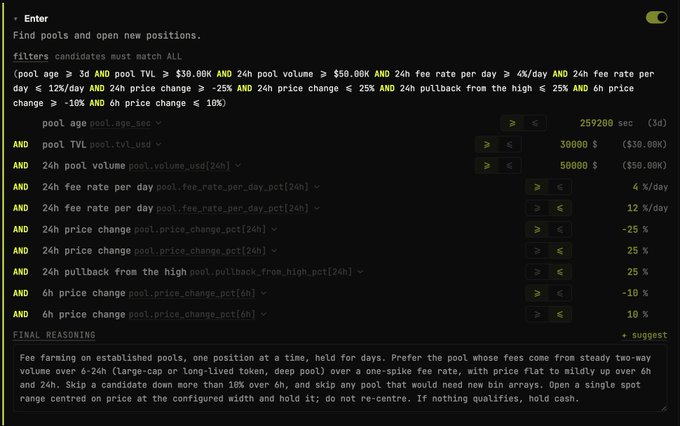Edit pool age value 259200 sec

[x=597, y=123]
